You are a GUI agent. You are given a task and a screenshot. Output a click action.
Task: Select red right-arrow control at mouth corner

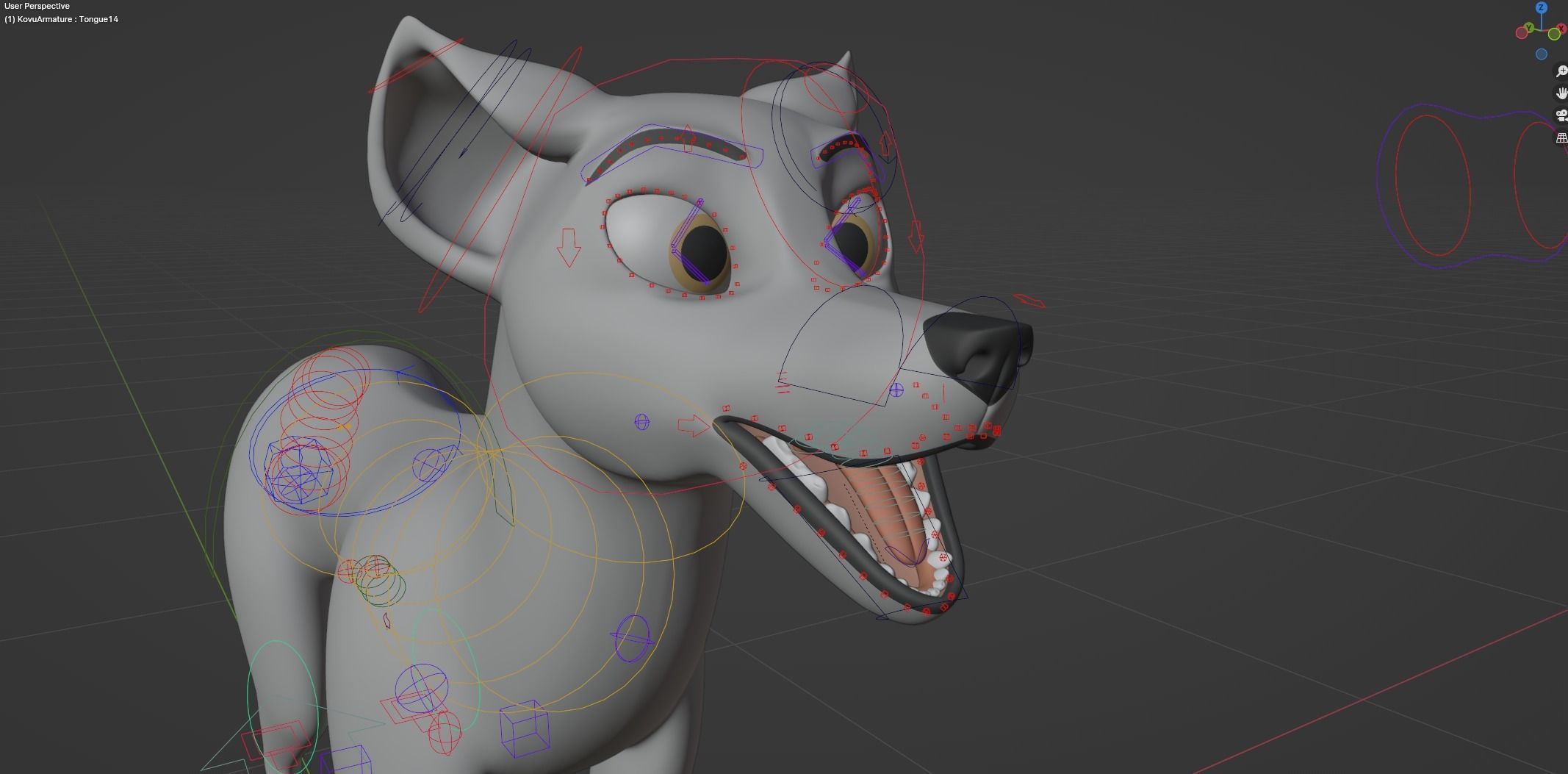coord(694,424)
